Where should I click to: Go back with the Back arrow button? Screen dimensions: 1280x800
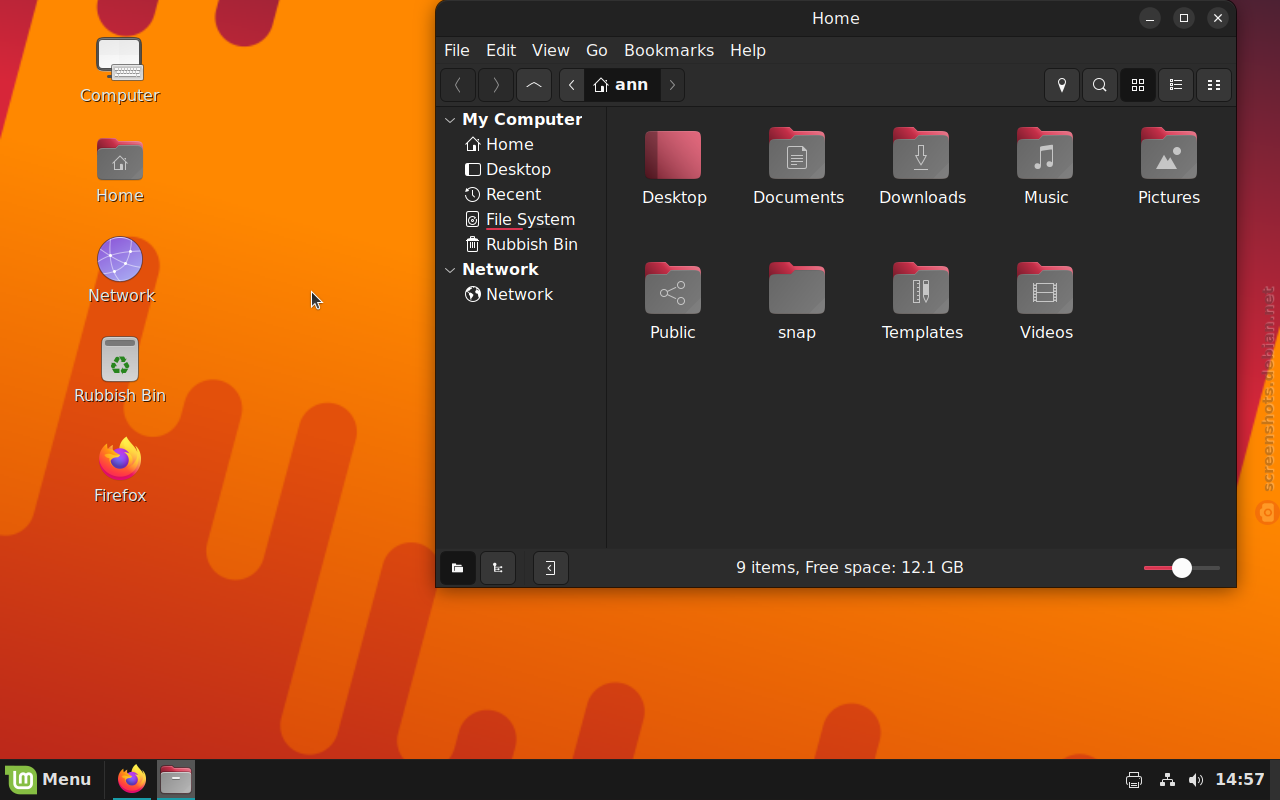[458, 85]
